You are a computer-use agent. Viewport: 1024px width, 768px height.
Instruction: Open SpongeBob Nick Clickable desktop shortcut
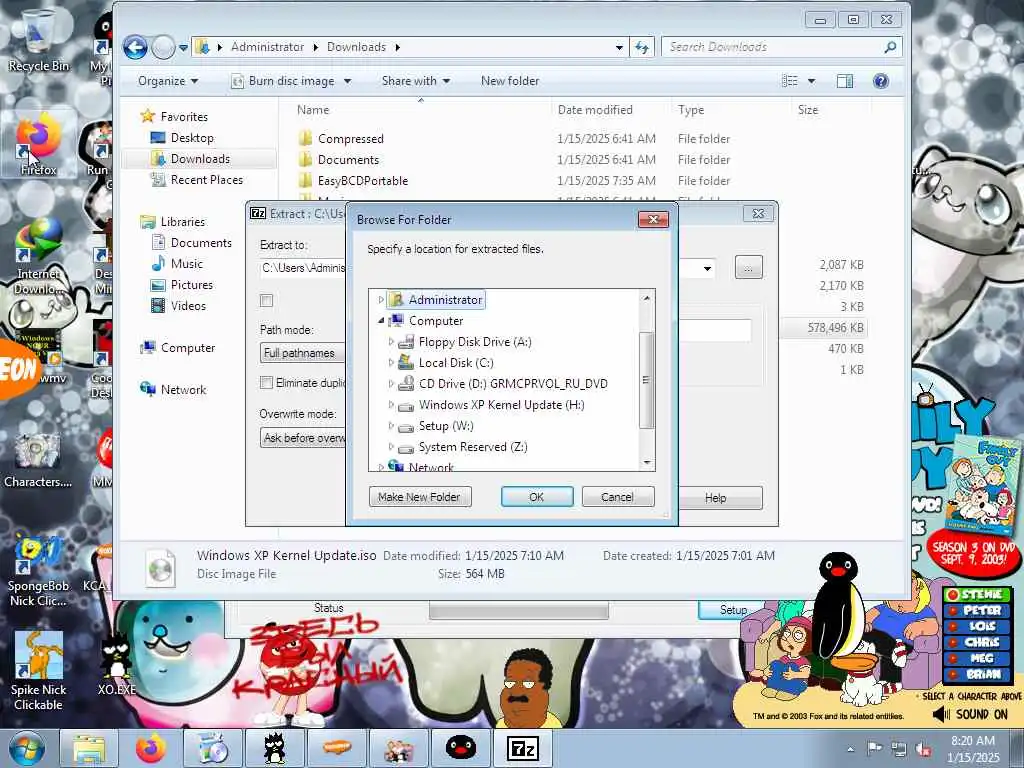[38, 571]
